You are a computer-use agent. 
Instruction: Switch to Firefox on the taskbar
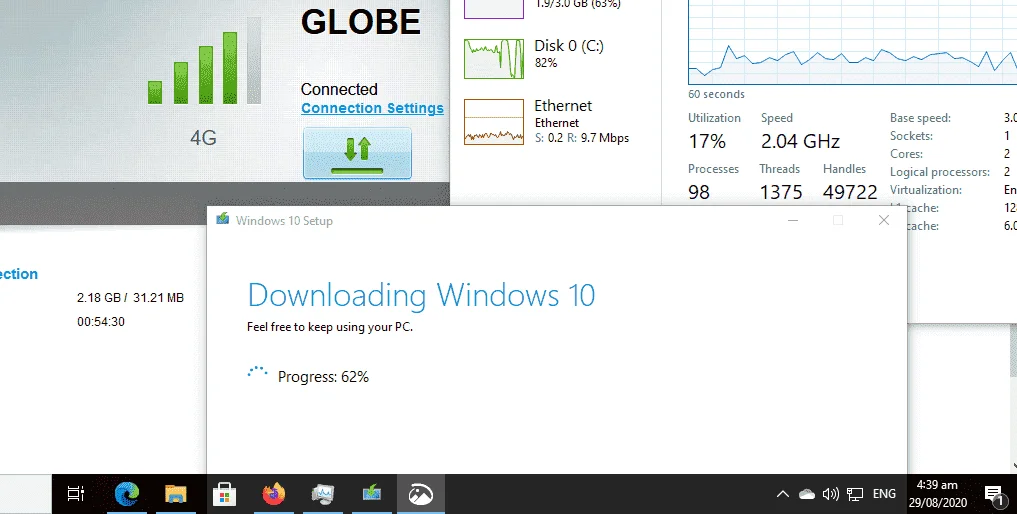(274, 495)
